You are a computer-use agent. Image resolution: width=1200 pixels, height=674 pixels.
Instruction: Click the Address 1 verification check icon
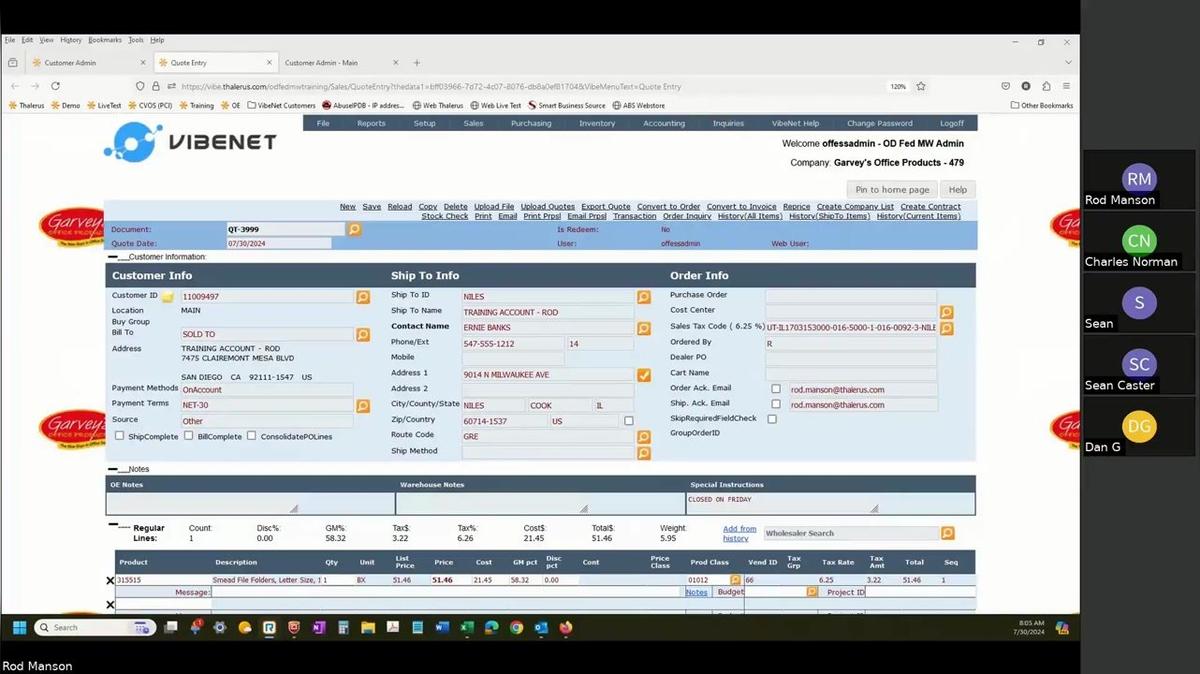pyautogui.click(x=644, y=375)
